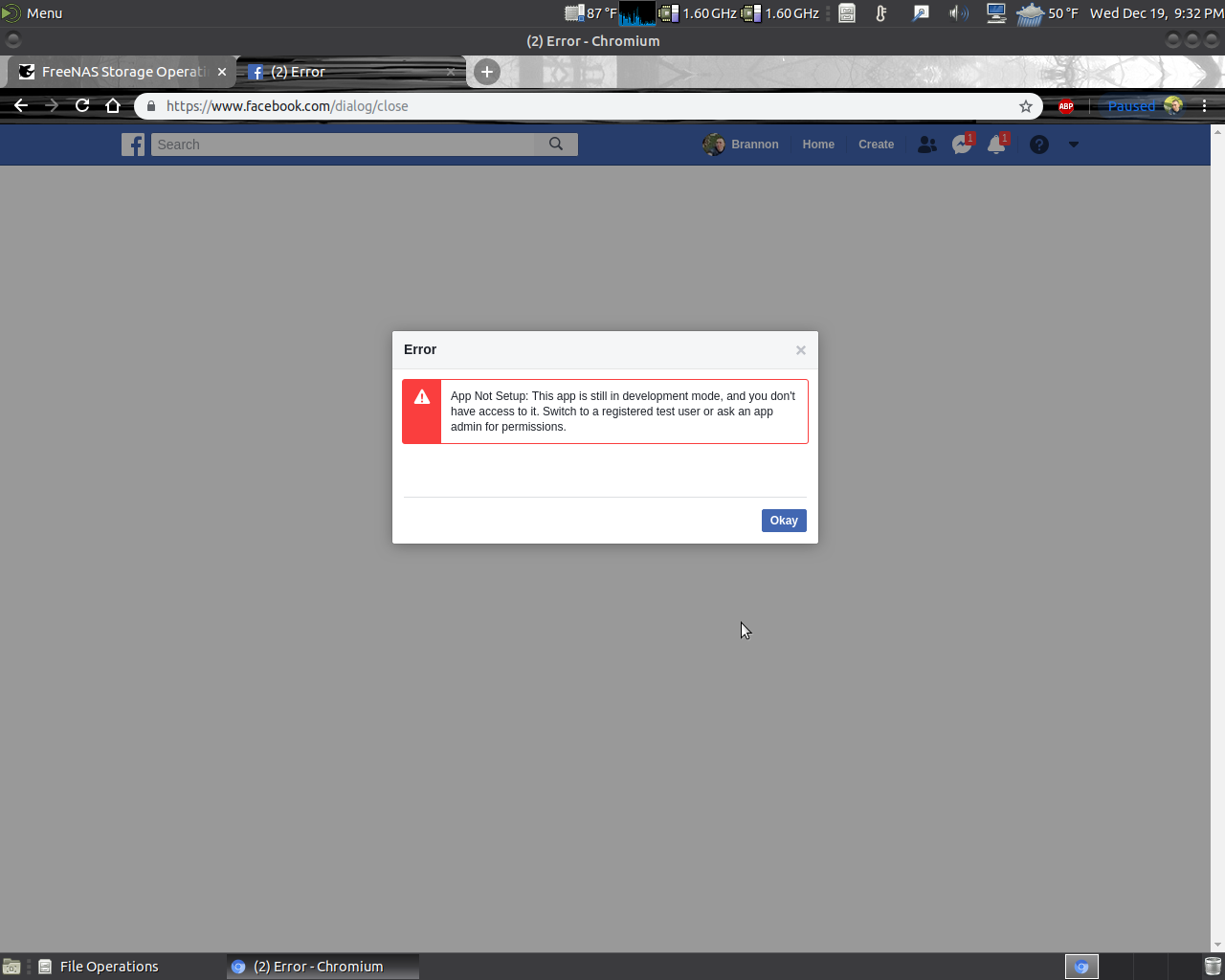This screenshot has height=980, width=1225.
Task: Open the desktop Menu in the top panel
Action: pyautogui.click(x=33, y=13)
